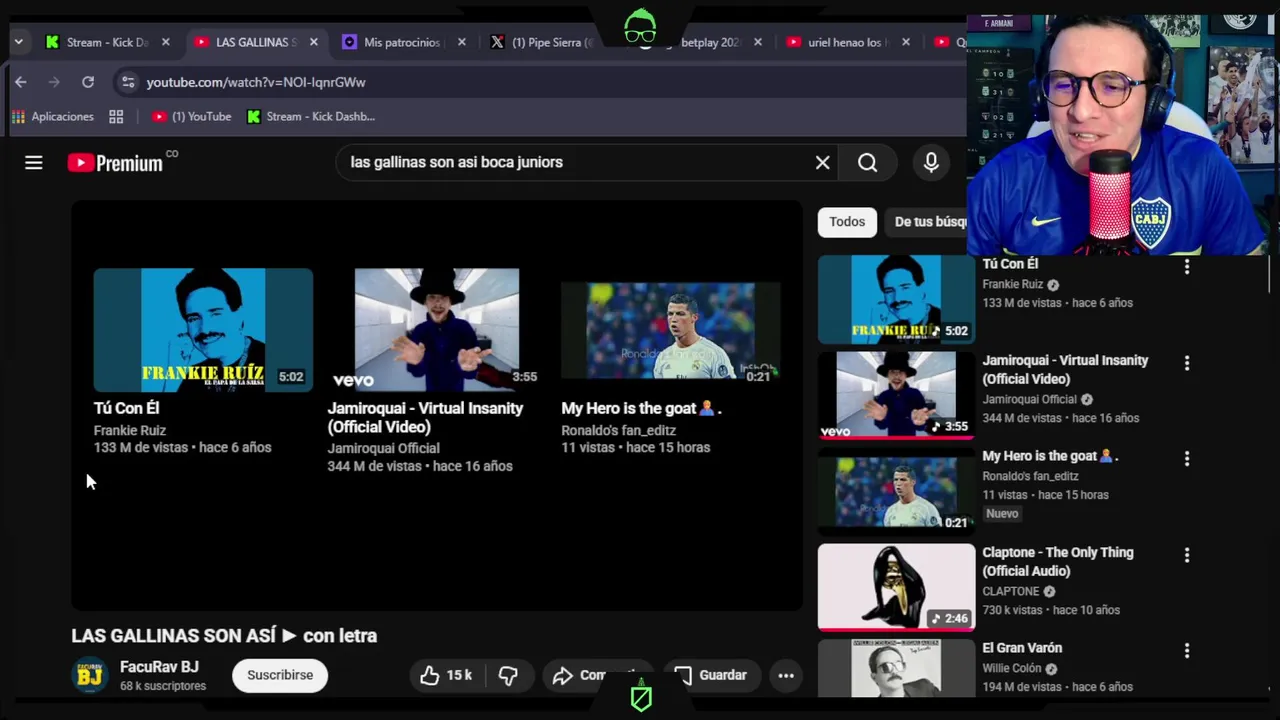
Task: Click Willie Colón channel name
Action: tap(1012, 668)
